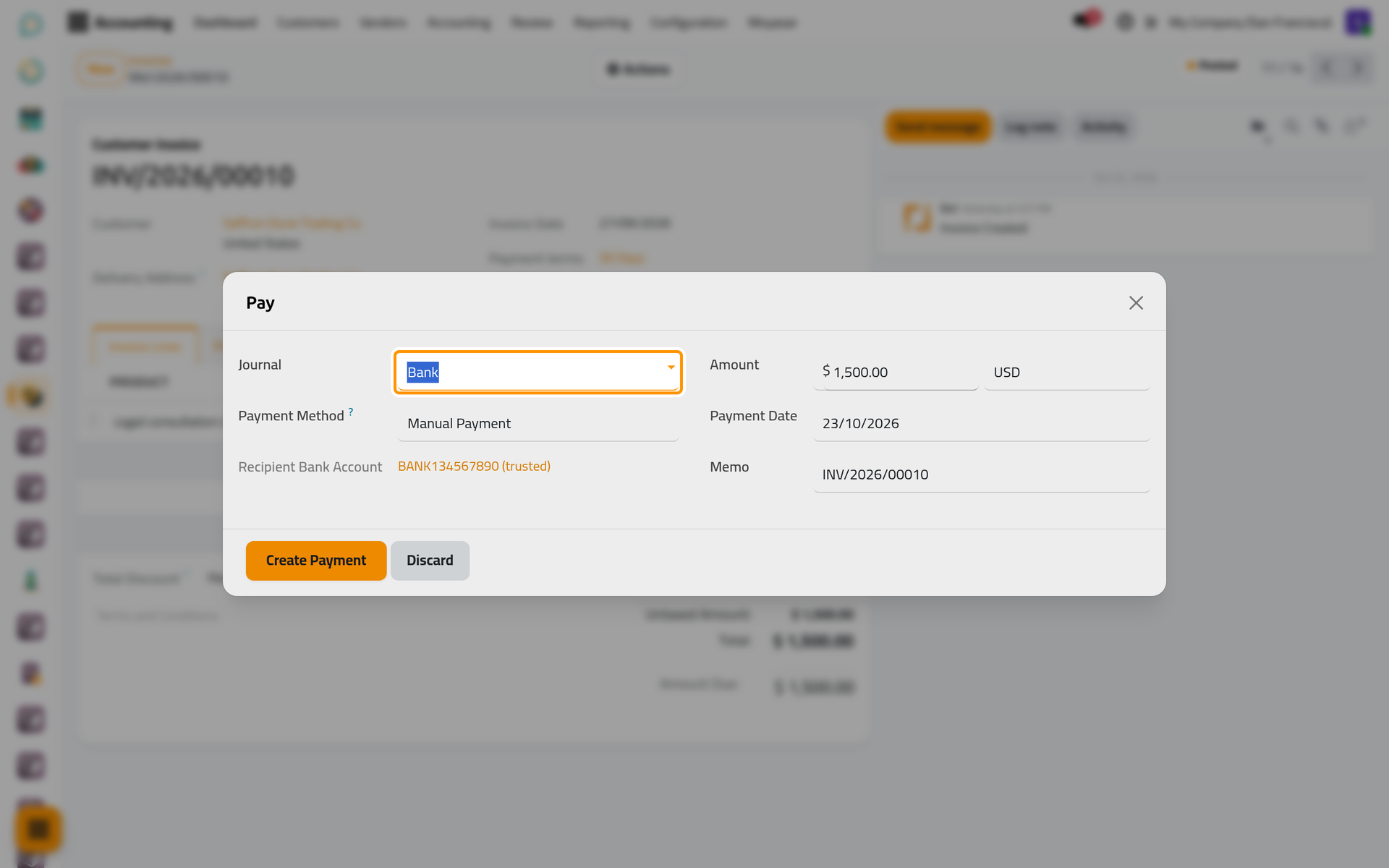The height and width of the screenshot is (868, 1389).
Task: Click the Payment Method label
Action: pyautogui.click(x=291, y=417)
